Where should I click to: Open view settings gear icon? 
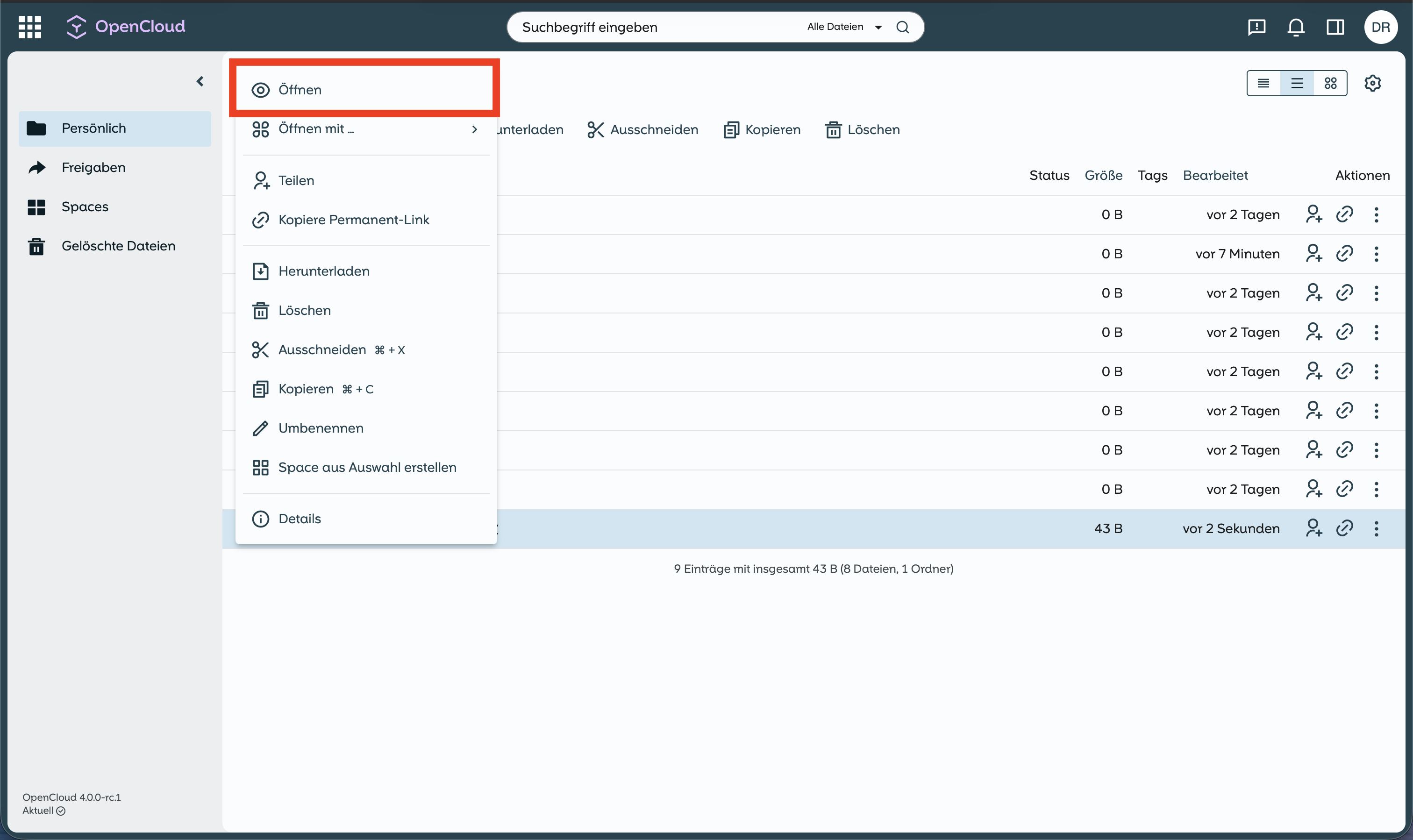pyautogui.click(x=1372, y=83)
